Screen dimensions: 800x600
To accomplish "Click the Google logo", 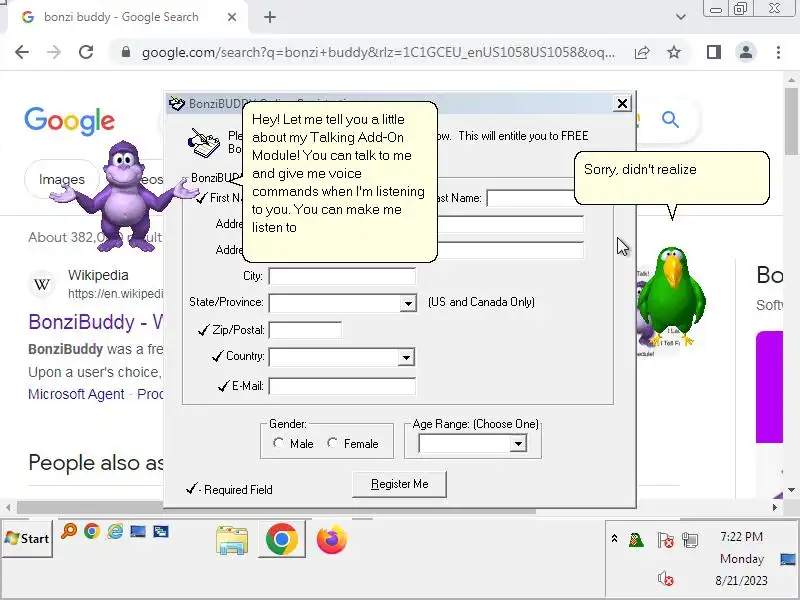I will [x=69, y=121].
